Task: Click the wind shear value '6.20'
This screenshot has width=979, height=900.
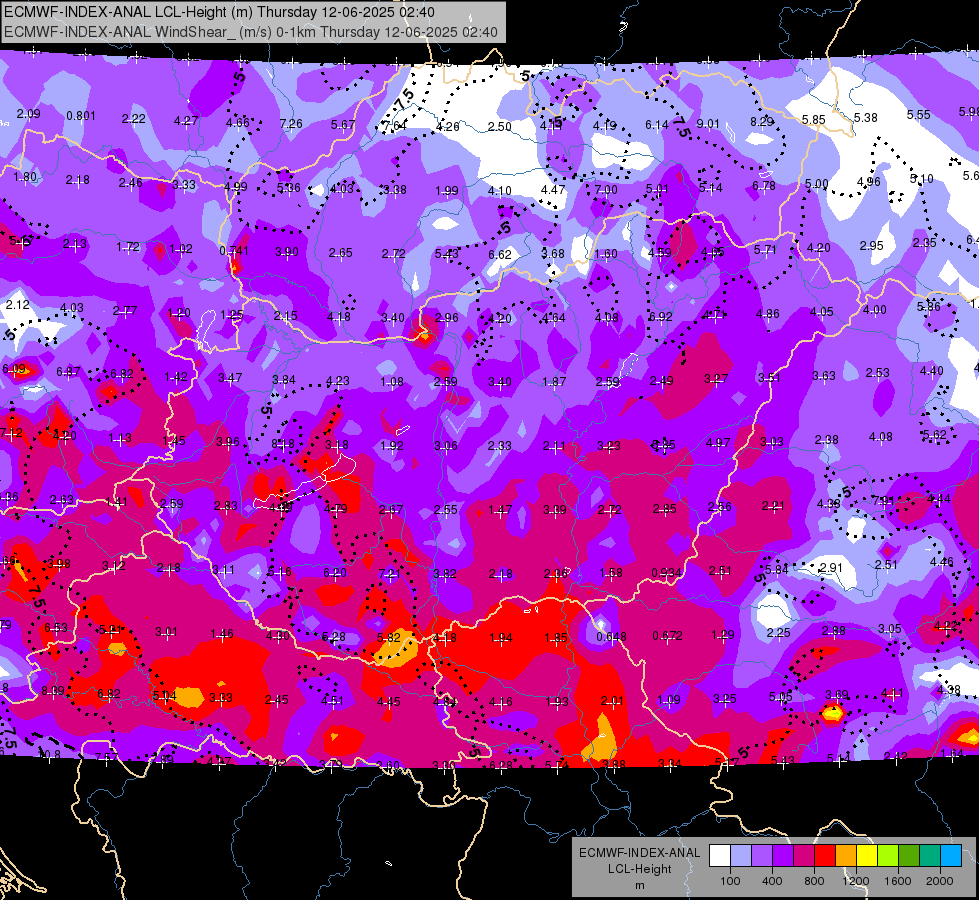Action: coord(335,573)
